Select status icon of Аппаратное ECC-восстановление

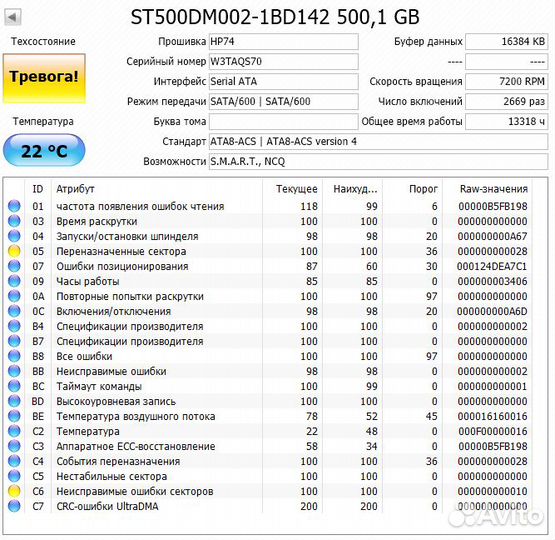click(14, 446)
